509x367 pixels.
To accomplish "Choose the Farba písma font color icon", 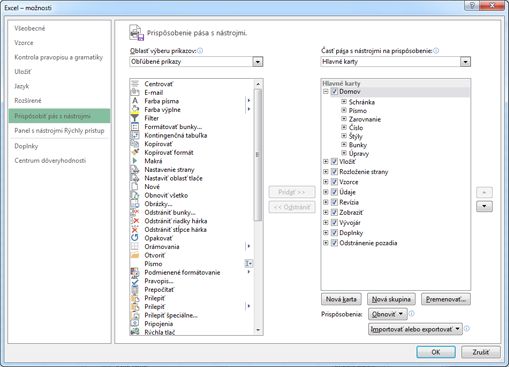I will [135, 101].
